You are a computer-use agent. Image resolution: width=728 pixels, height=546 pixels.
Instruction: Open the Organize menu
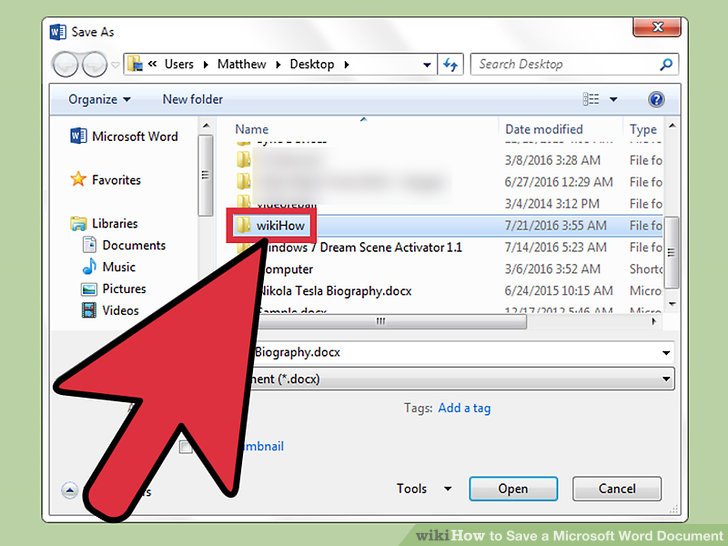(x=99, y=99)
